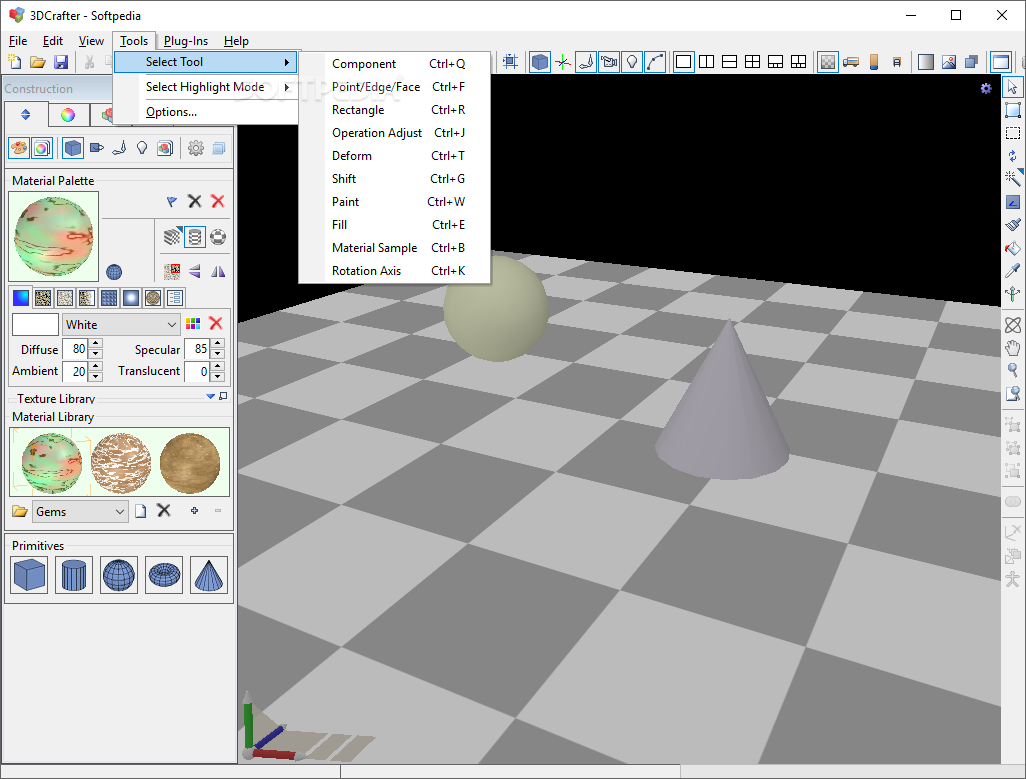Click the Translucent value field
The width and height of the screenshot is (1026, 779).
tap(198, 372)
